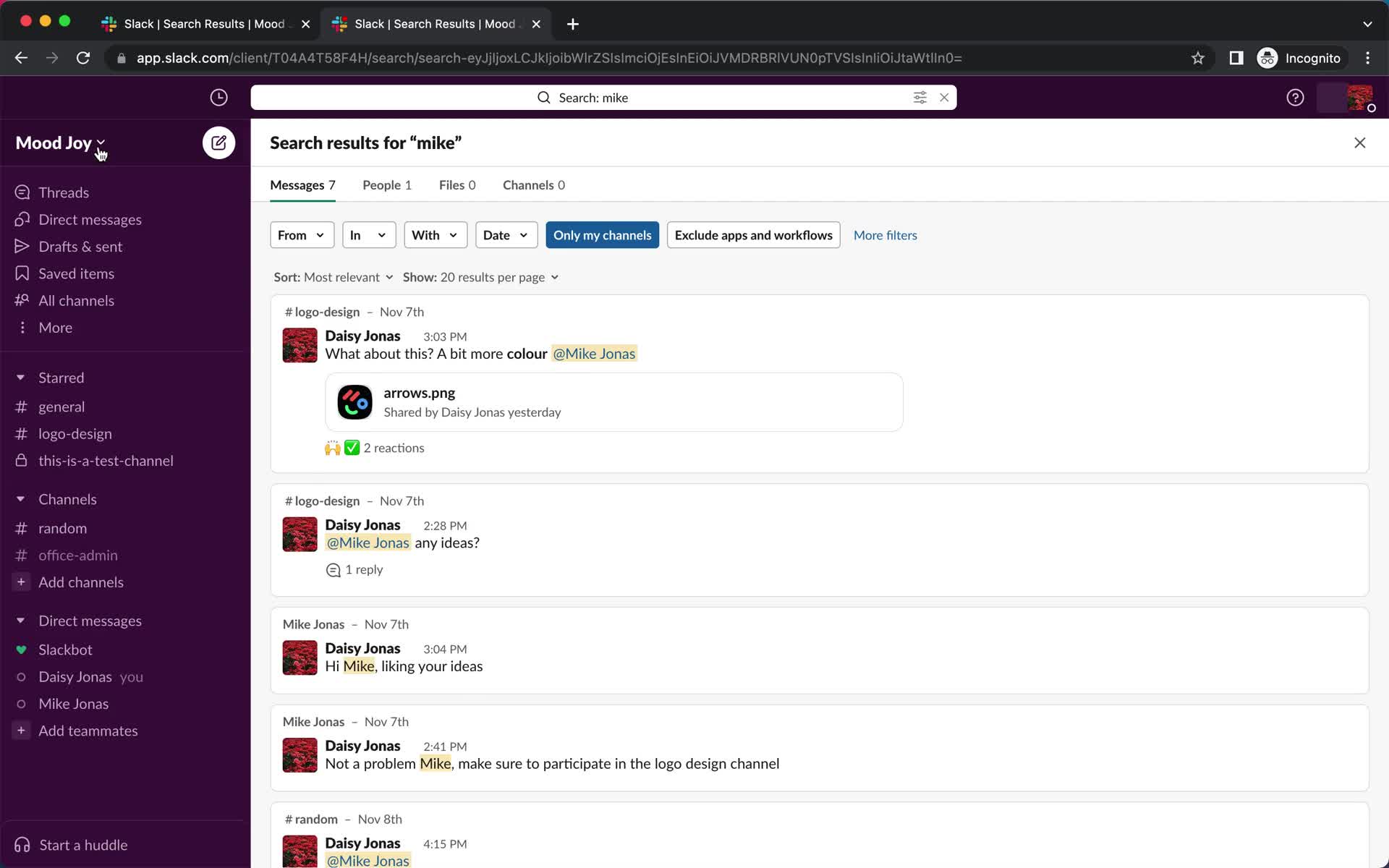Toggle the Exclude apps and workflows filter

753,234
